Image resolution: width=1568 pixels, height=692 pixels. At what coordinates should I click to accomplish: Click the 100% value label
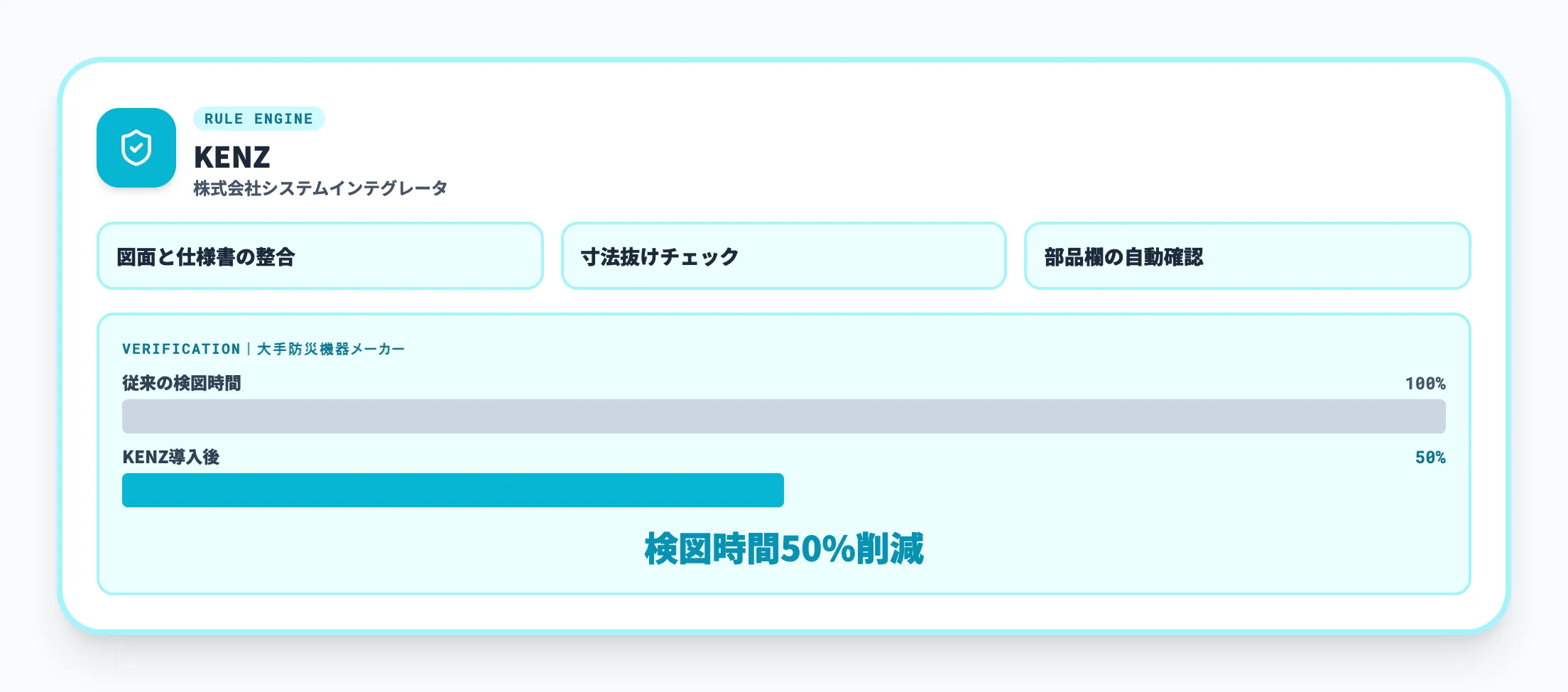point(1425,384)
